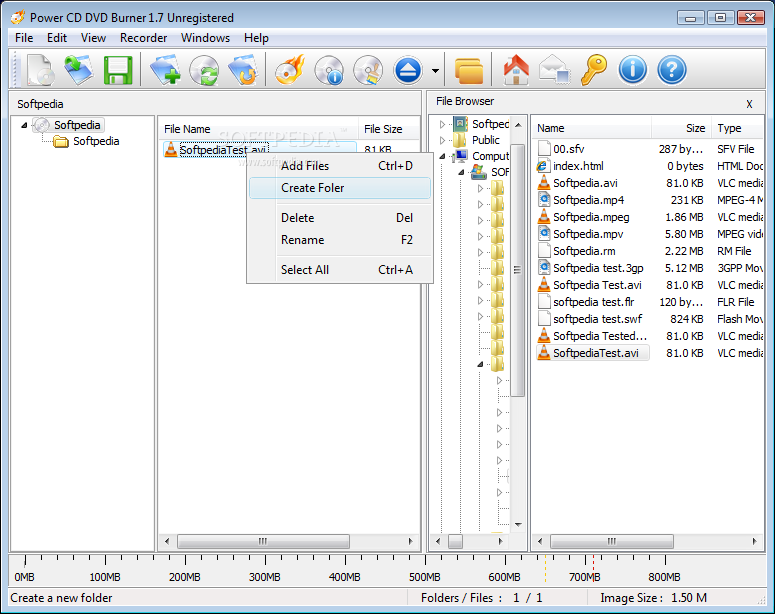775x614 pixels.
Task: Open the View menu
Action: 93,38
